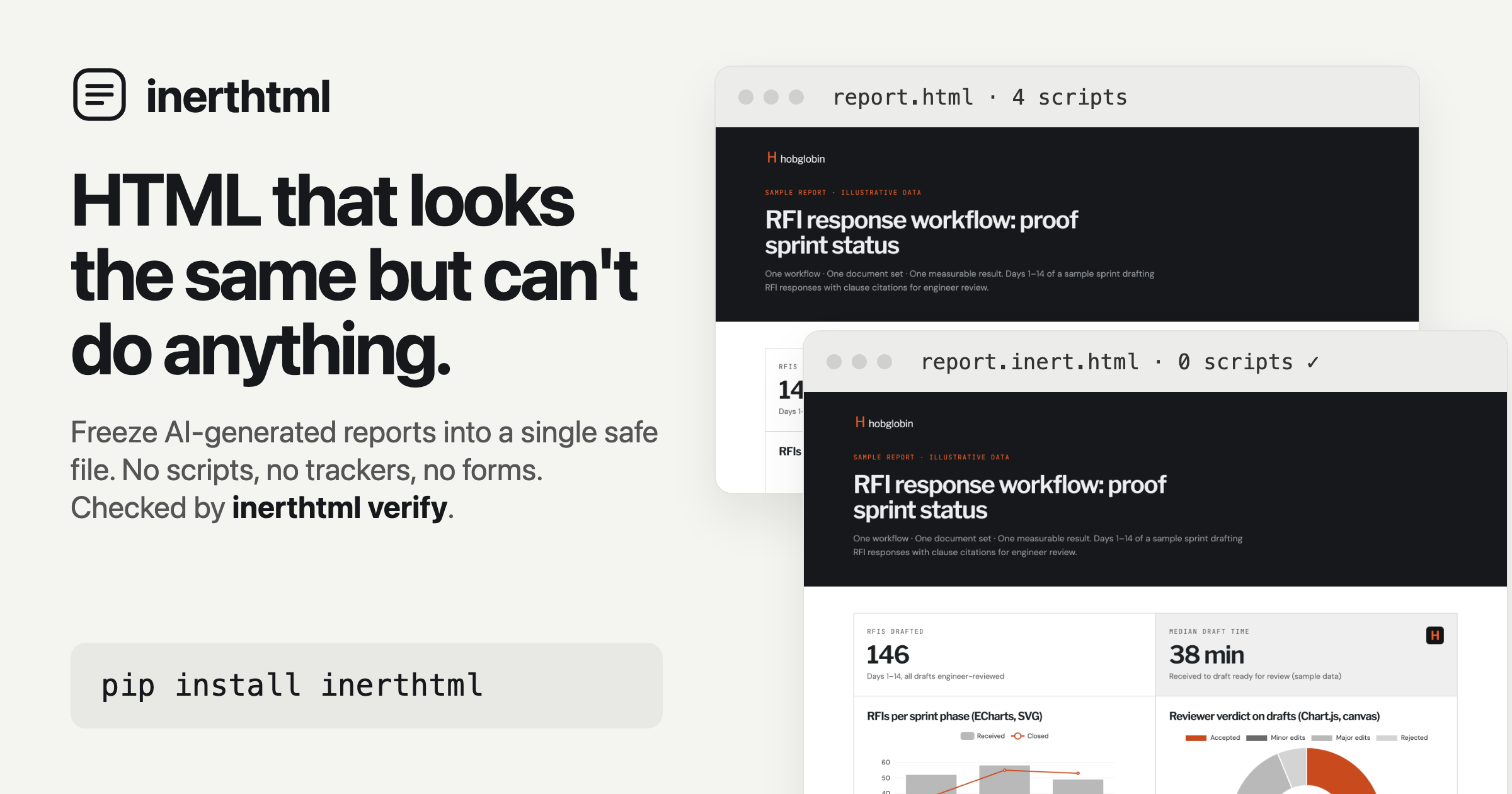1512x794 pixels.
Task: Click the "report.inert.html · 0 scripts" title
Action: coord(1107,362)
